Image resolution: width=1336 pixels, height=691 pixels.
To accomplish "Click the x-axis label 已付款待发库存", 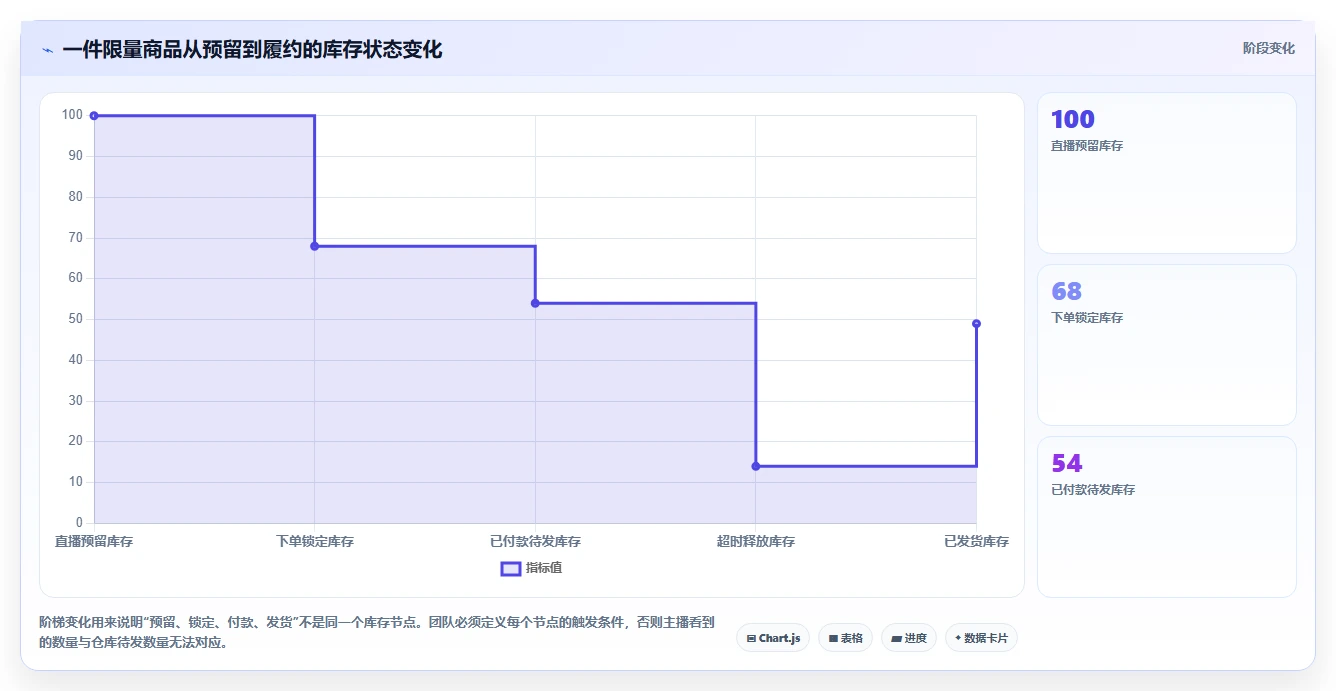I will click(535, 541).
